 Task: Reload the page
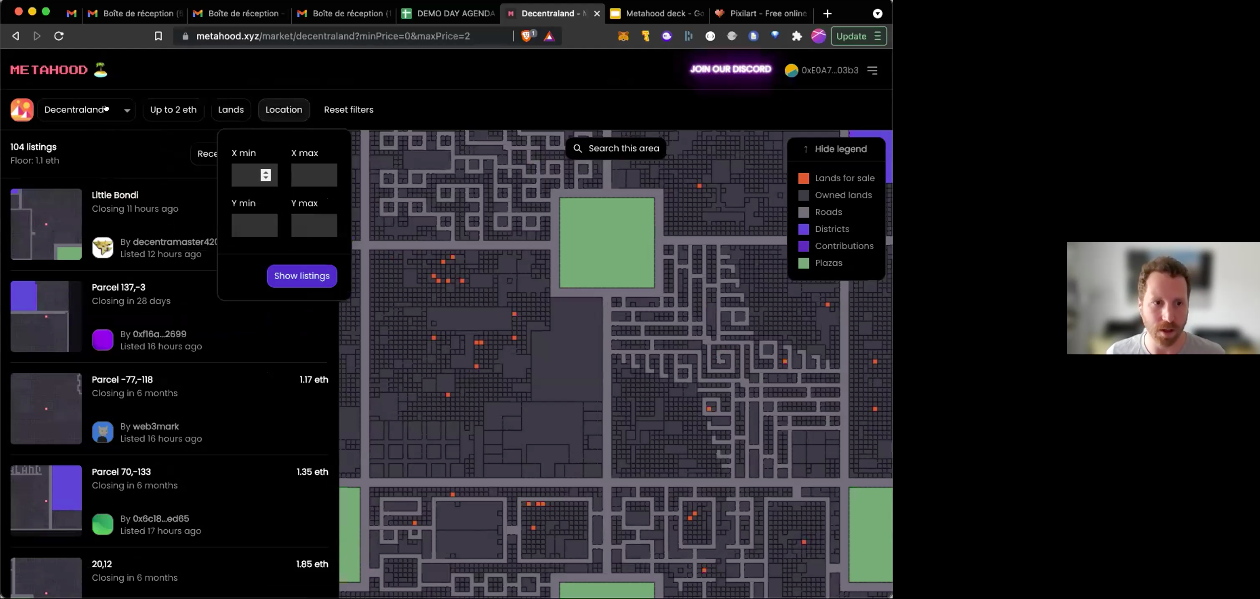pos(59,36)
